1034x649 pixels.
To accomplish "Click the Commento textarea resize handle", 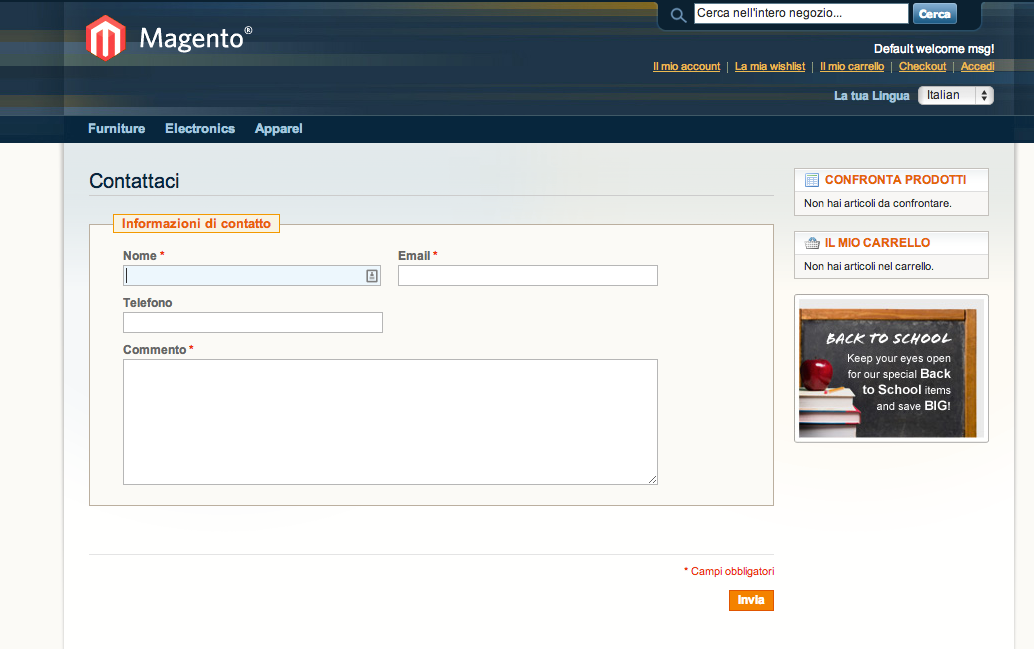I will (652, 479).
